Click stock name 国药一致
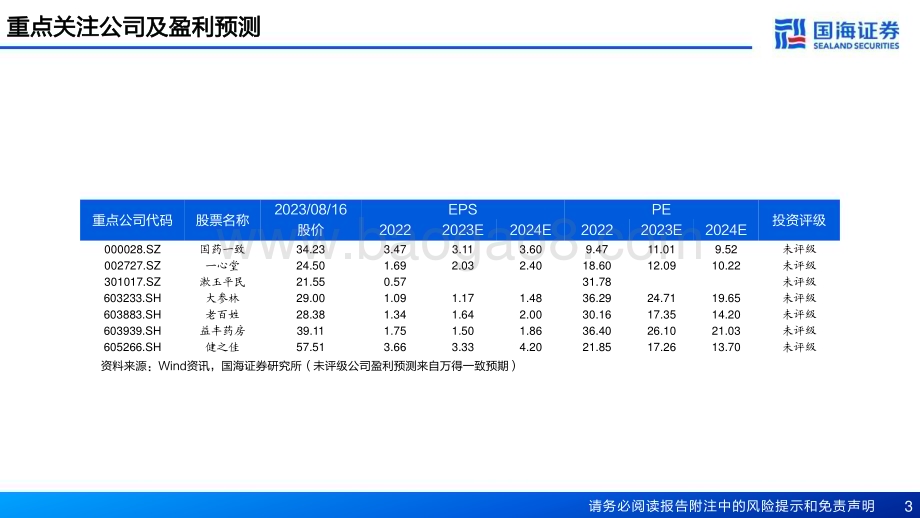Image resolution: width=920 pixels, height=518 pixels. [x=222, y=249]
